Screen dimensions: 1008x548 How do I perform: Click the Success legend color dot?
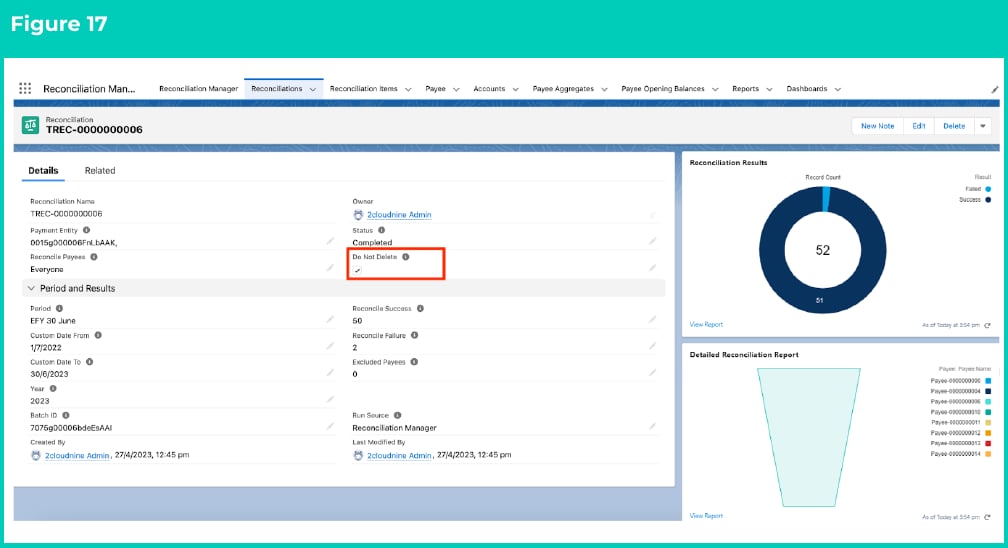click(x=988, y=200)
